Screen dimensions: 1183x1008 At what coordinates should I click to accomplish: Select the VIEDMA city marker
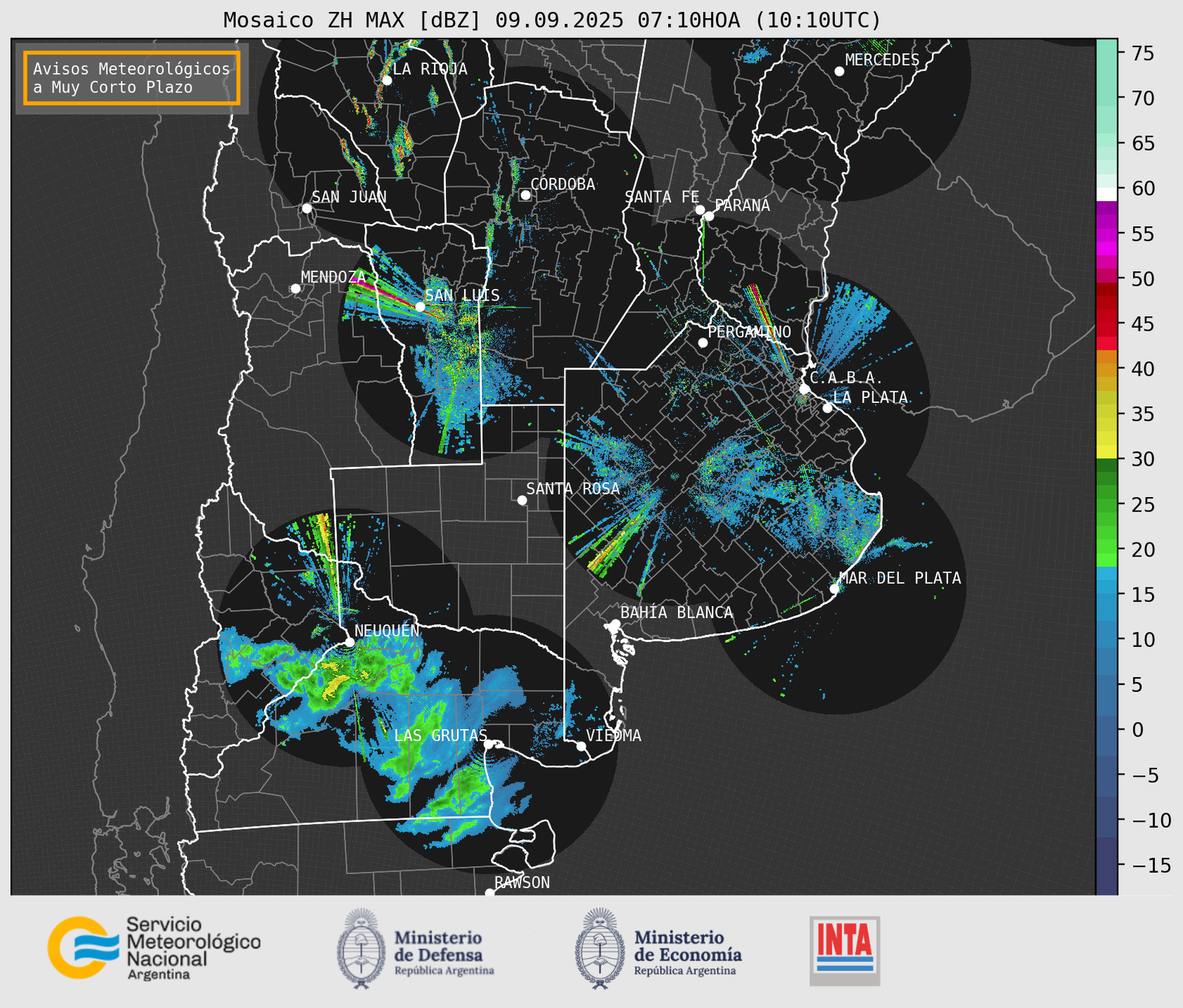click(x=581, y=746)
